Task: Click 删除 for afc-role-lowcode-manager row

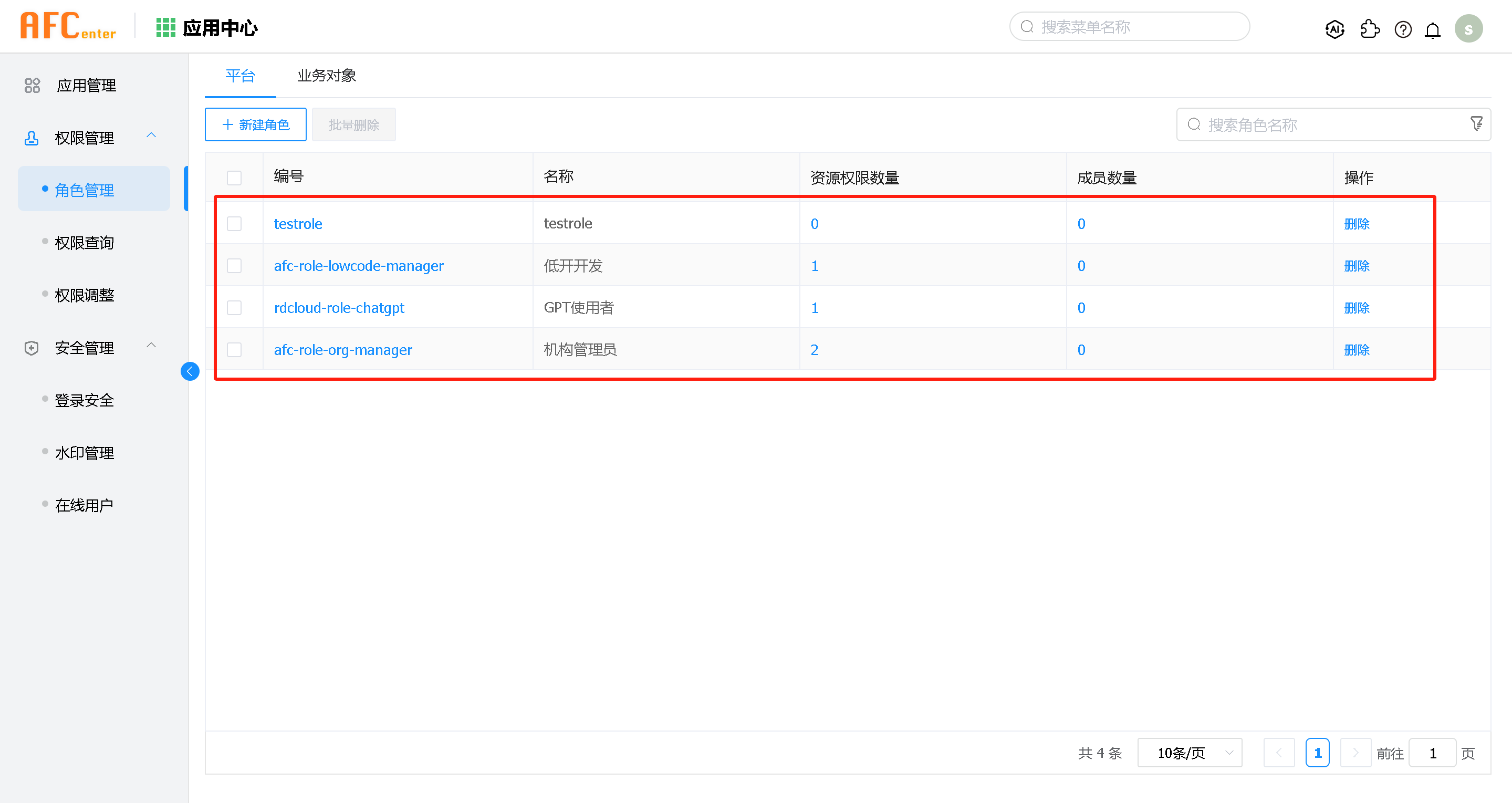Action: pos(1357,266)
